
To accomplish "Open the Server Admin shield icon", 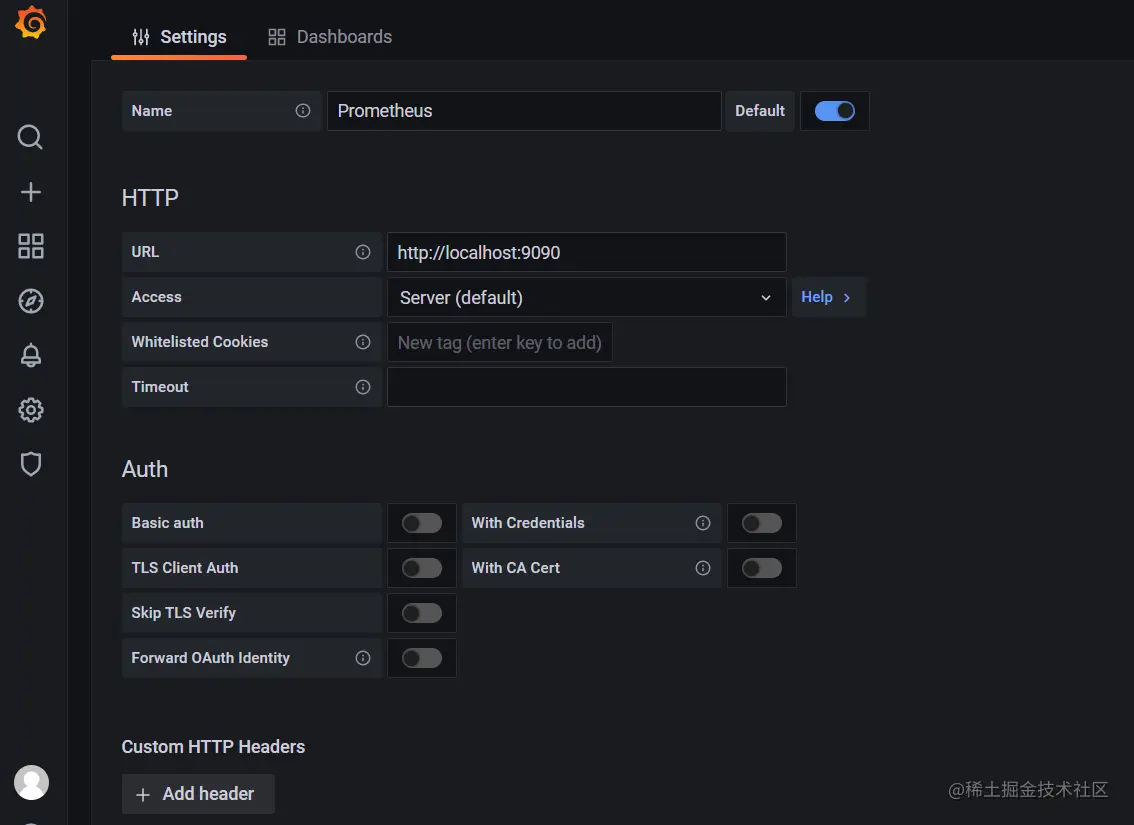I will point(31,464).
